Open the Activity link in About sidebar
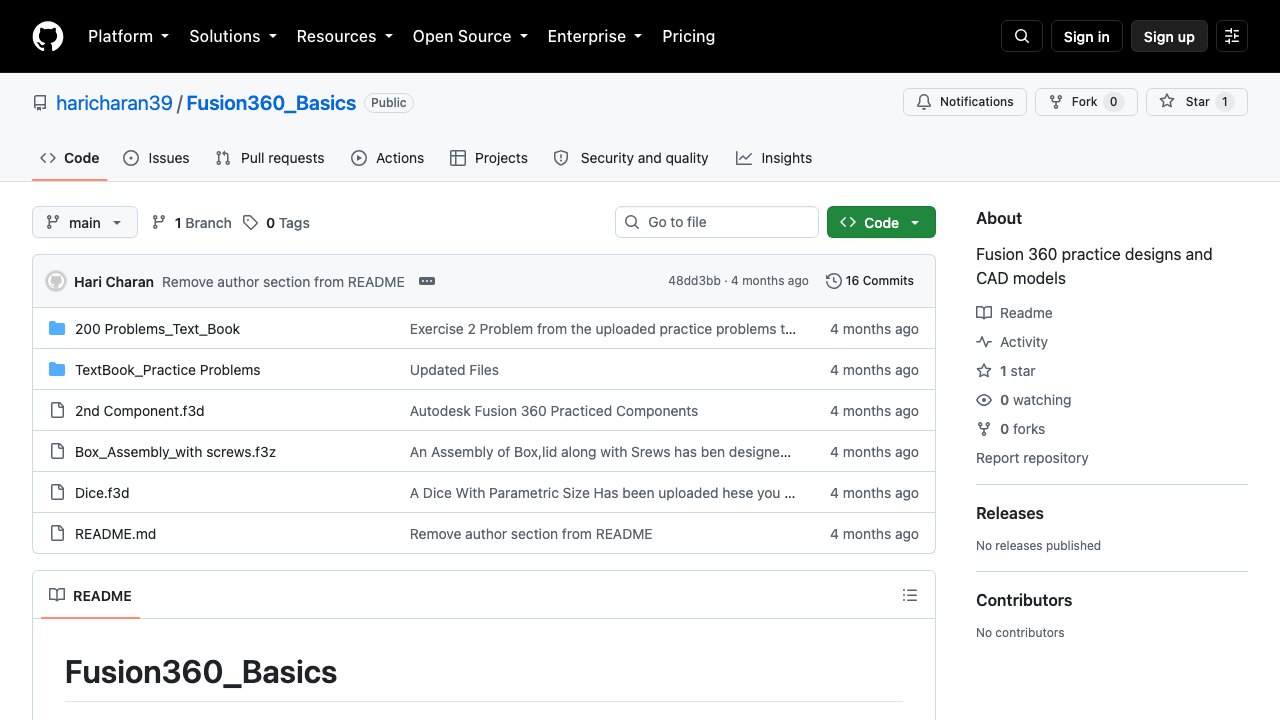Image resolution: width=1280 pixels, height=720 pixels. 1012,342
